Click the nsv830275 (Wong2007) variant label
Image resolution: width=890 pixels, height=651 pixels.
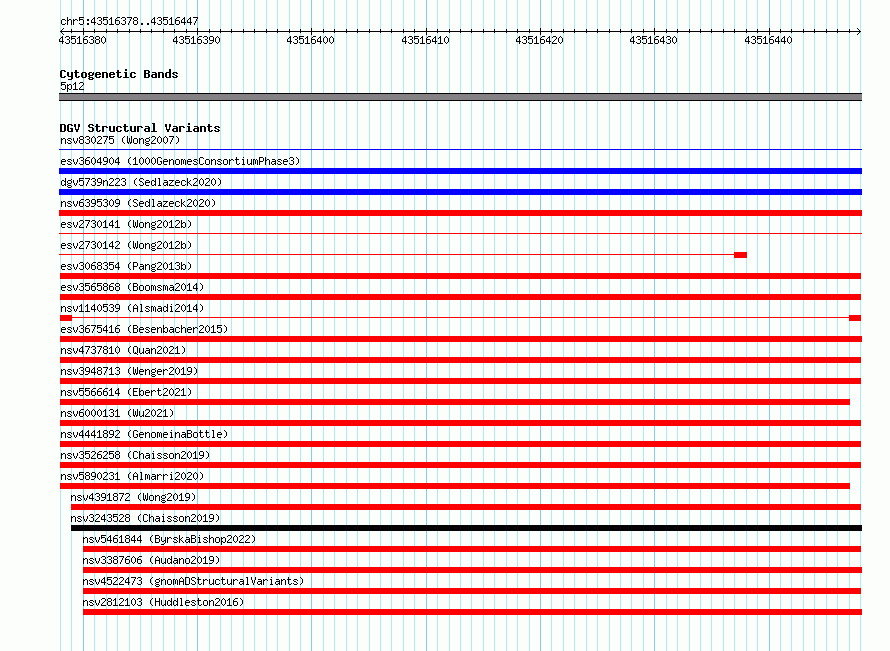click(120, 140)
